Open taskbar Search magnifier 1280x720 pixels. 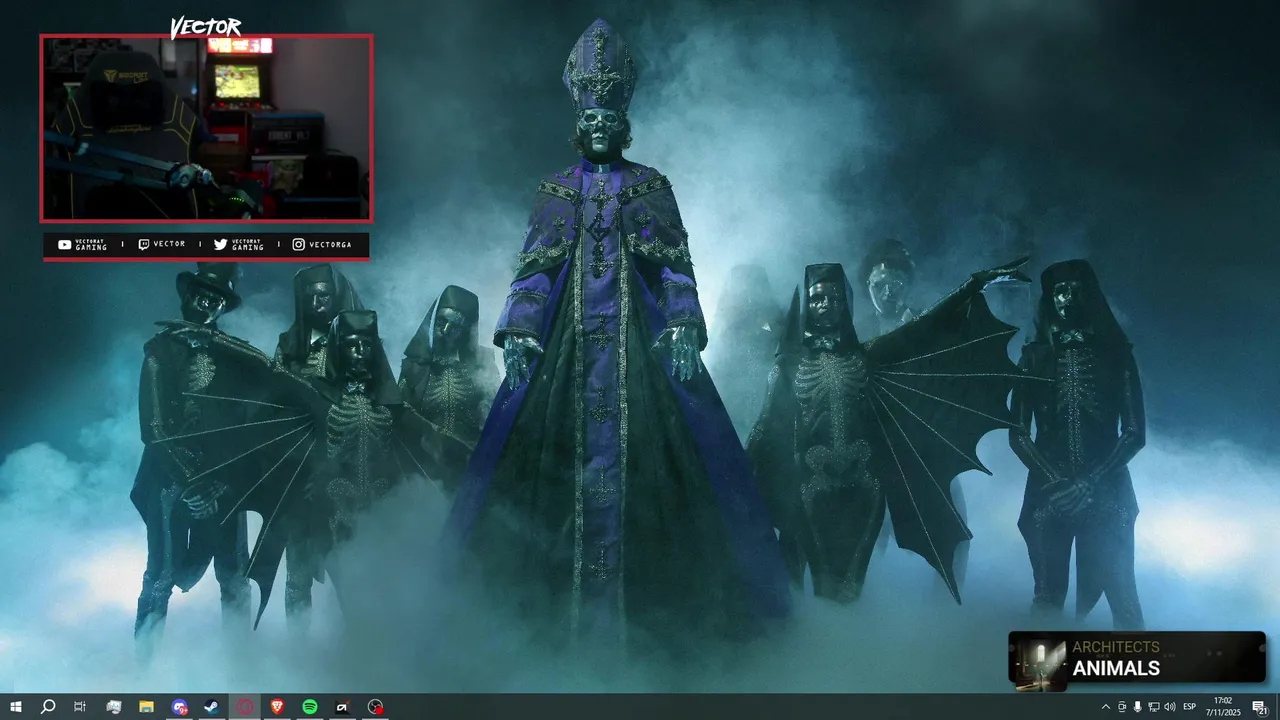pos(48,707)
